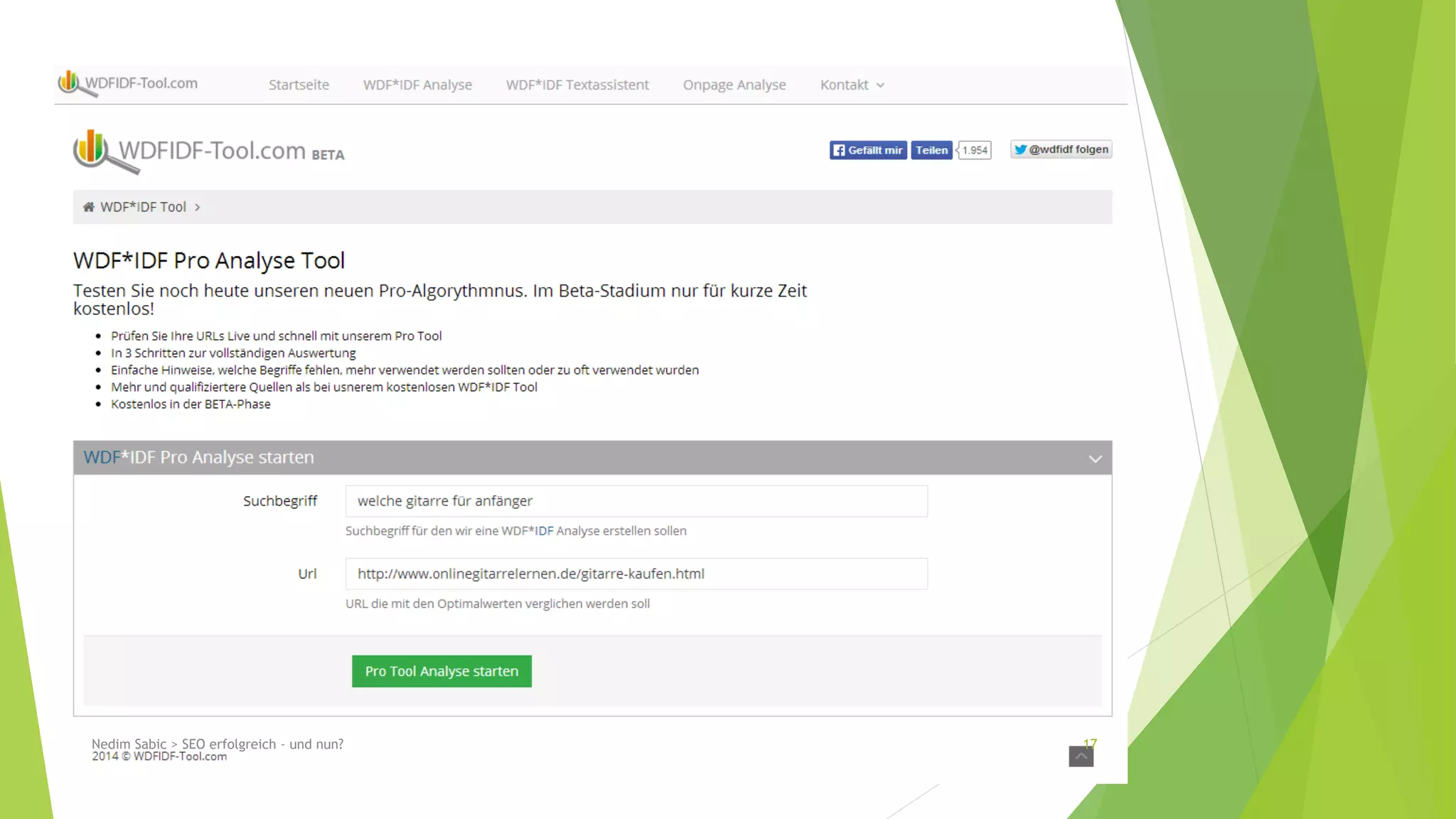The image size is (1456, 819).
Task: Click the 'Url' field label
Action: click(x=307, y=574)
